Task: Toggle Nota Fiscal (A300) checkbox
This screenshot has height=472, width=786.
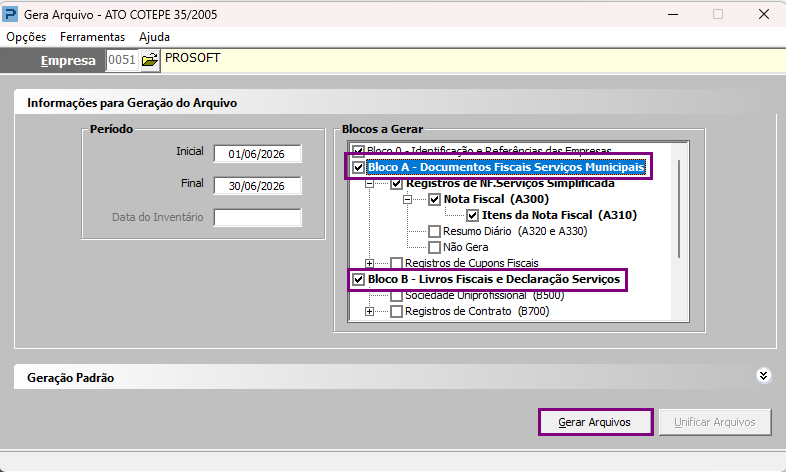Action: click(434, 199)
